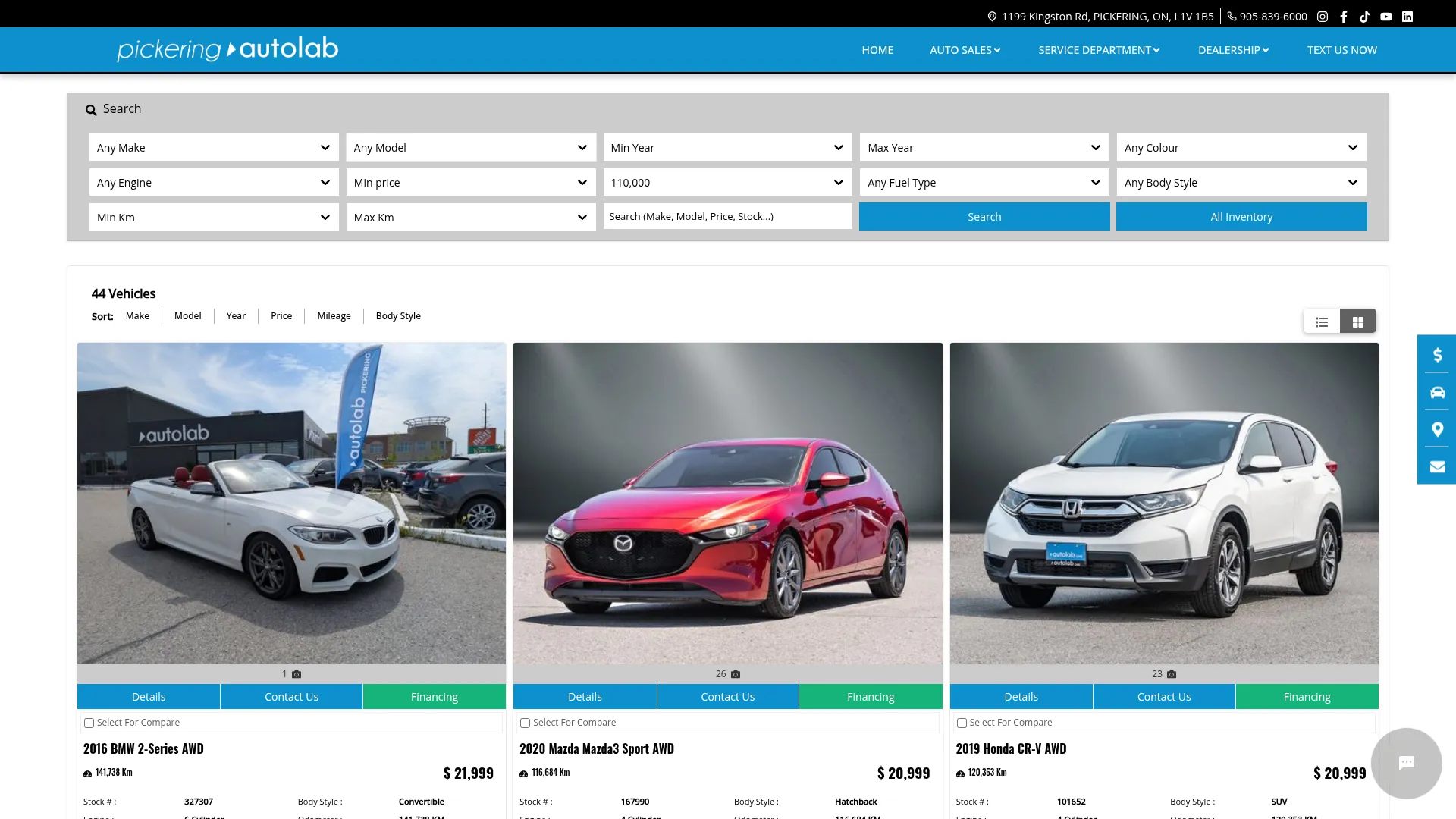
Task: Open the LinkedIn social icon
Action: coord(1407,17)
